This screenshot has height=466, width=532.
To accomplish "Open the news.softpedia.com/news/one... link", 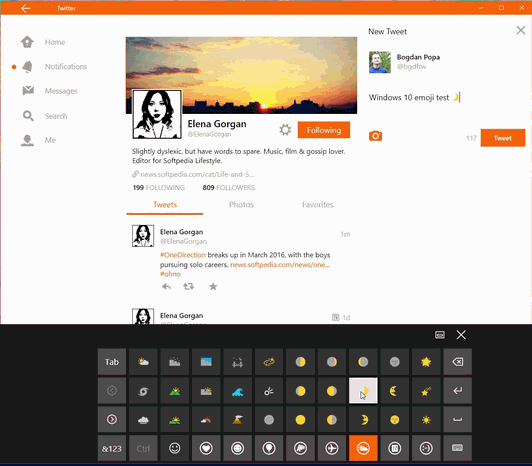I will [280, 264].
